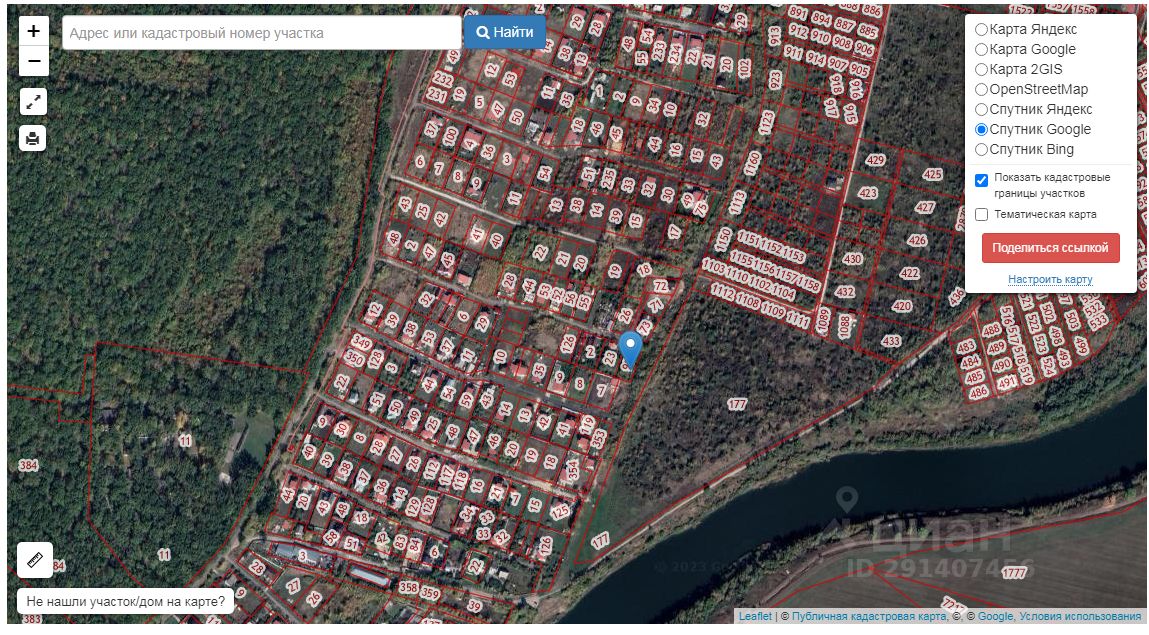Click parcel label 1160
Image resolution: width=1149 pixels, height=635 pixels.
(753, 163)
